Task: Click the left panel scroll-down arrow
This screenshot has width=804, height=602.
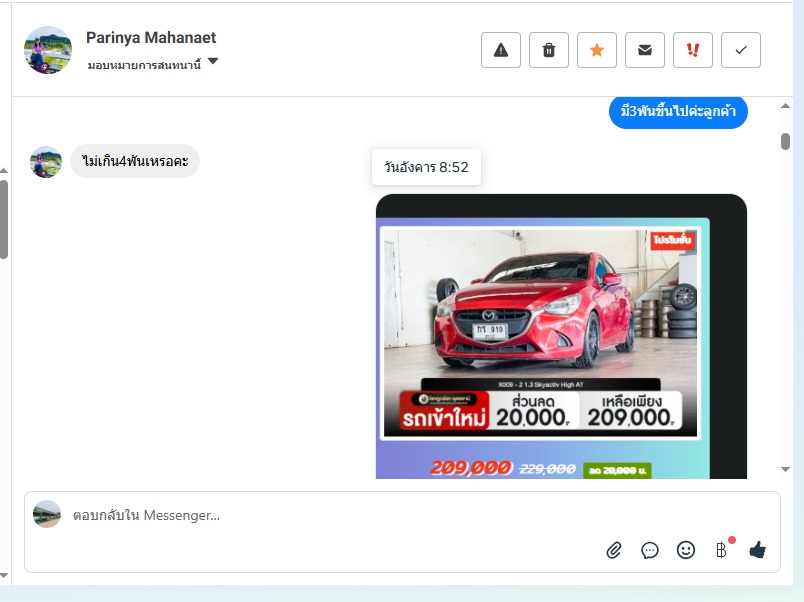Action: click(x=4, y=575)
